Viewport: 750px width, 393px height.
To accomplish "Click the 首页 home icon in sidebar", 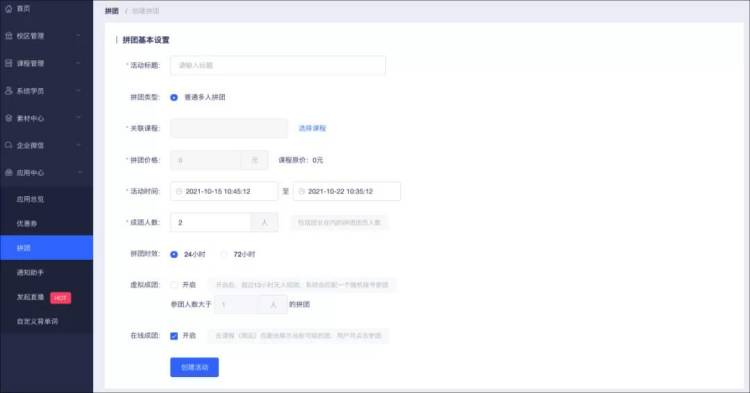I will pyautogui.click(x=8, y=9).
